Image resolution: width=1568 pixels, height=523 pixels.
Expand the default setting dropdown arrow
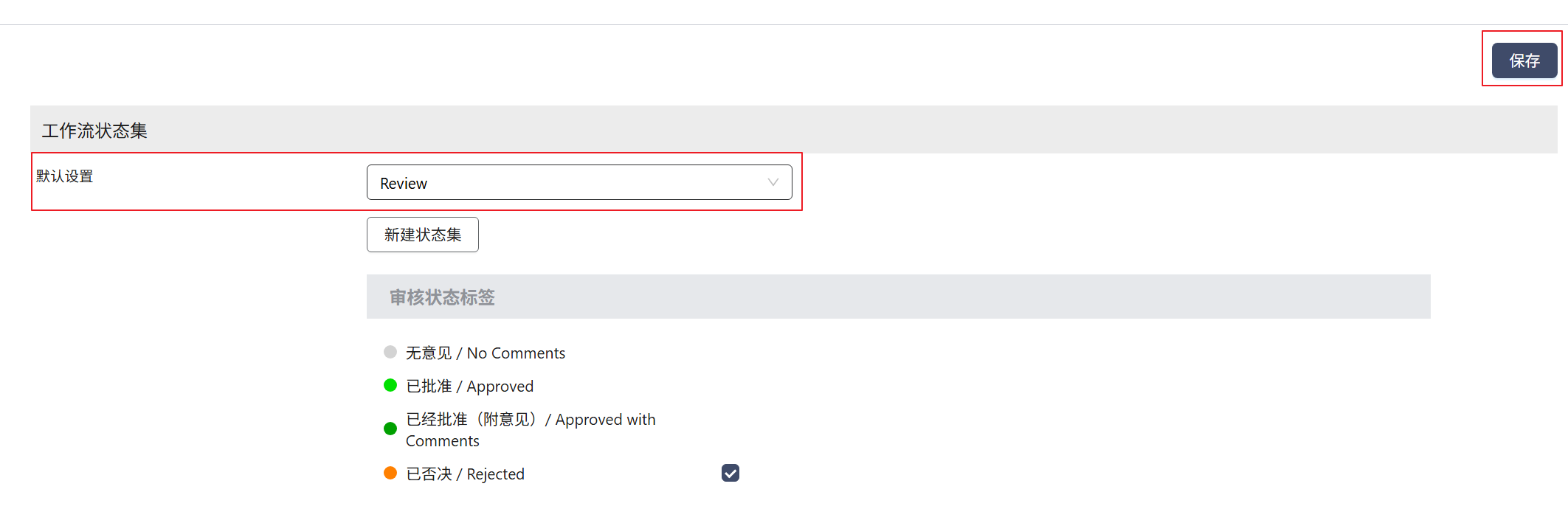(x=773, y=182)
